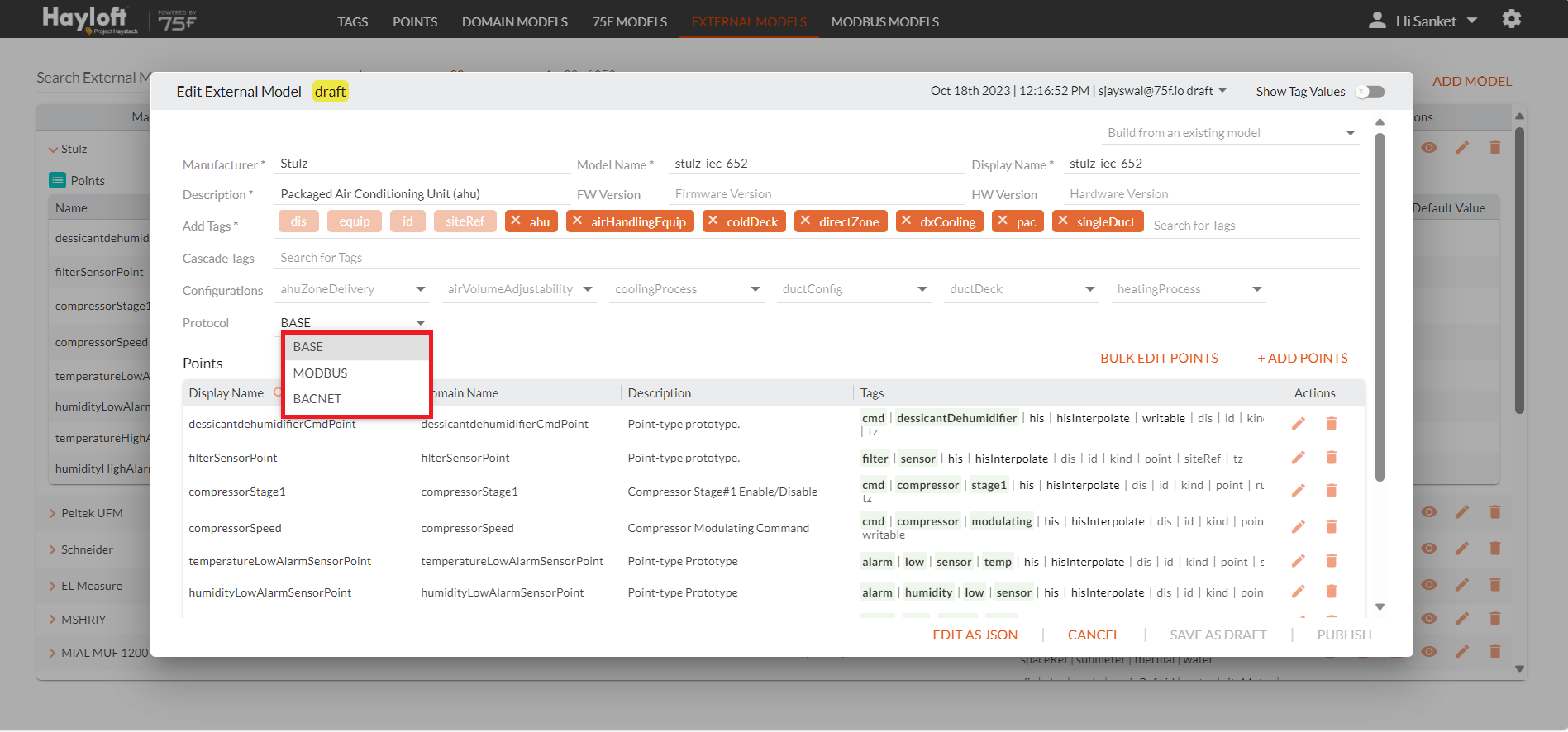Image resolution: width=1568 pixels, height=732 pixels.
Task: Expand the Peltek UFM manufacturer row
Action: point(53,513)
